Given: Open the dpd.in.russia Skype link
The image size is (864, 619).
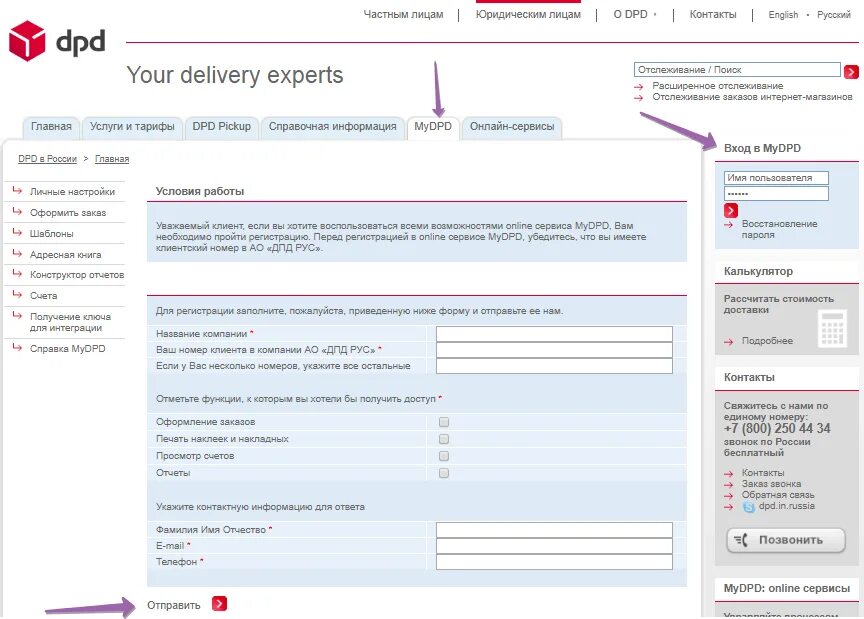Looking at the screenshot, I should 786,506.
